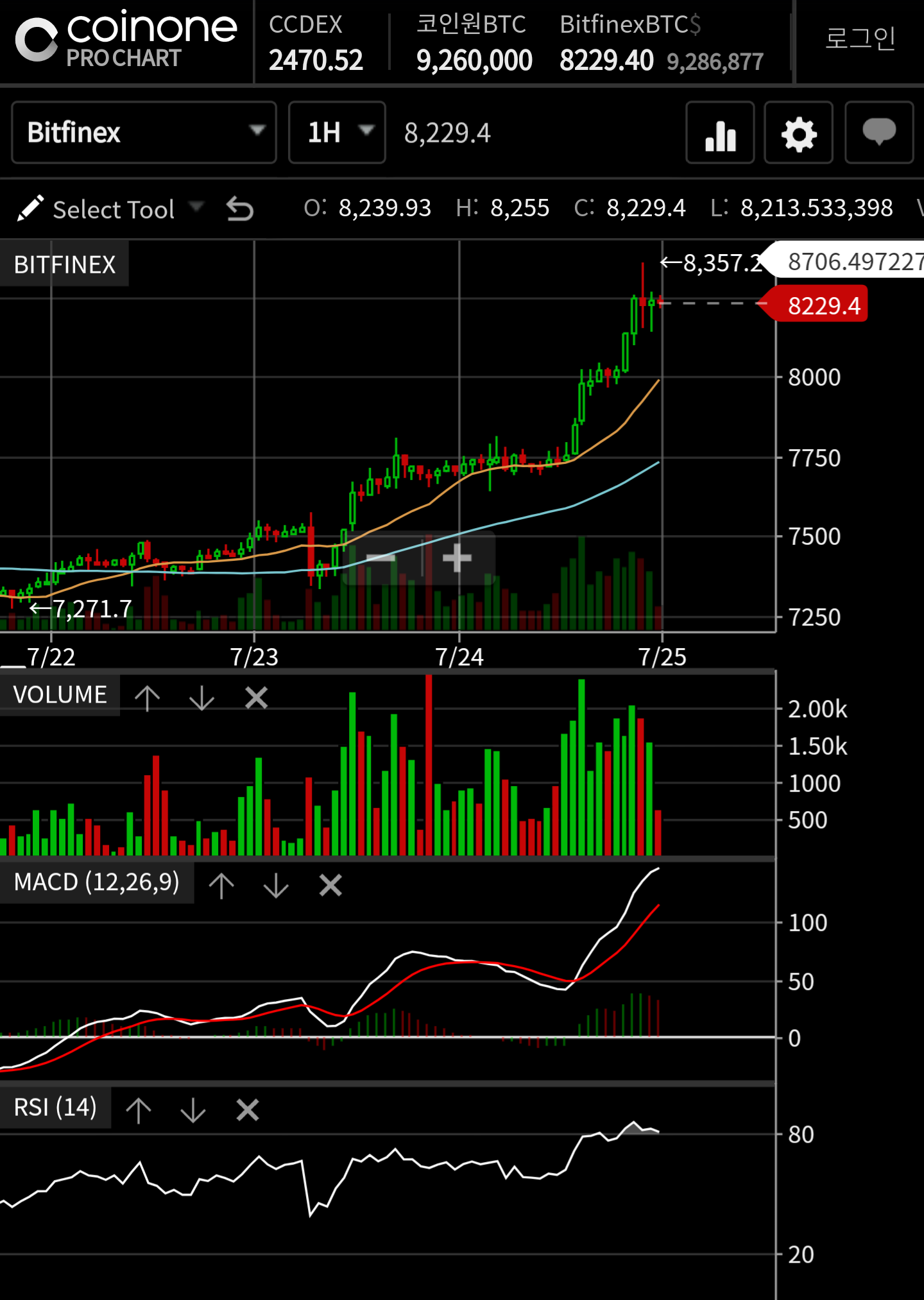
Task: Click the 7,271.7 low price marker
Action: (81, 608)
